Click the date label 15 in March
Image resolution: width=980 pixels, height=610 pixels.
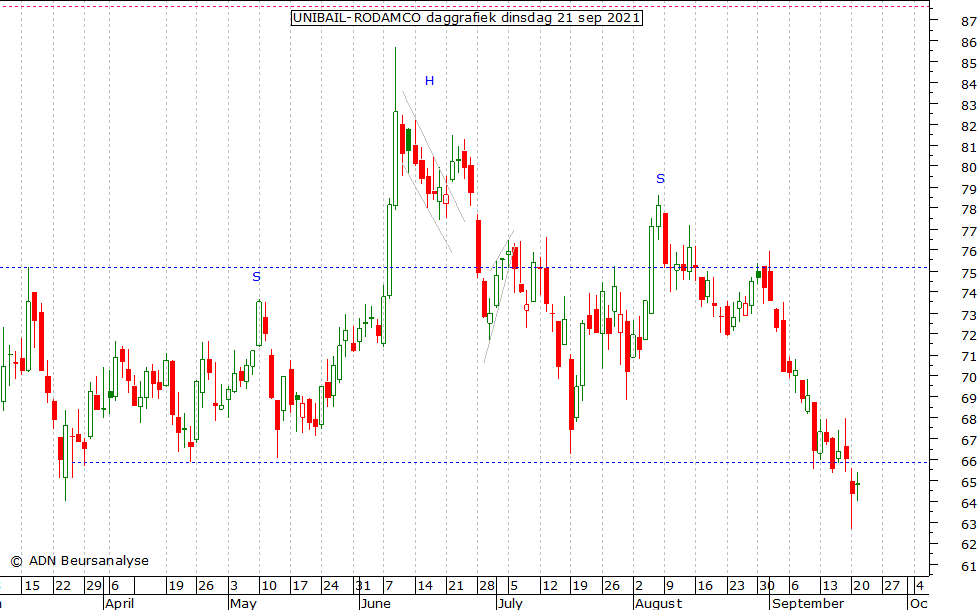pyautogui.click(x=32, y=586)
